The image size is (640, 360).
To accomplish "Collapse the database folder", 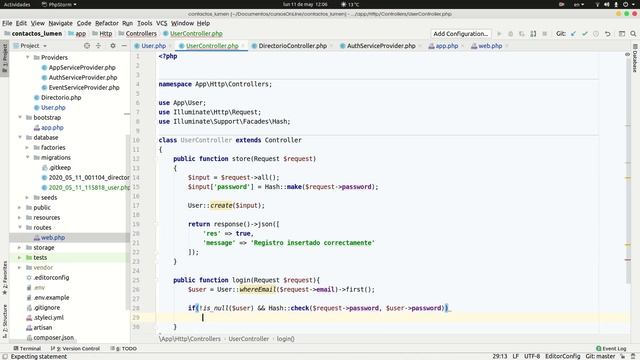I will [20, 138].
